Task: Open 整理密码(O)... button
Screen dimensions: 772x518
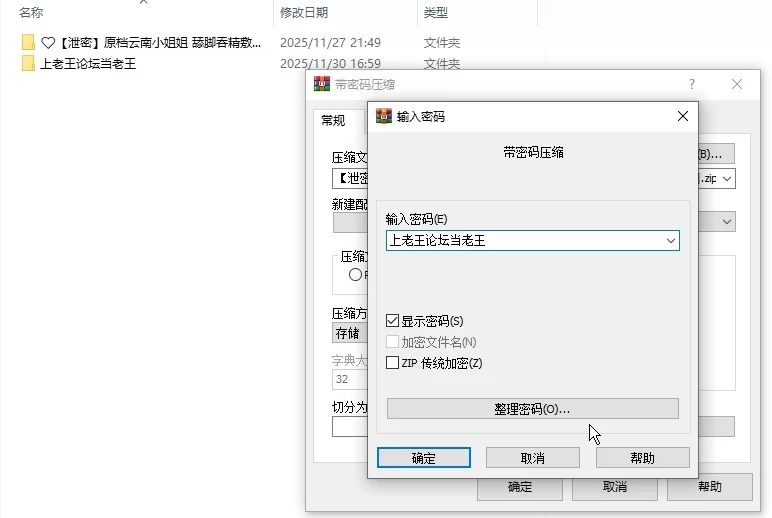Action: click(533, 409)
